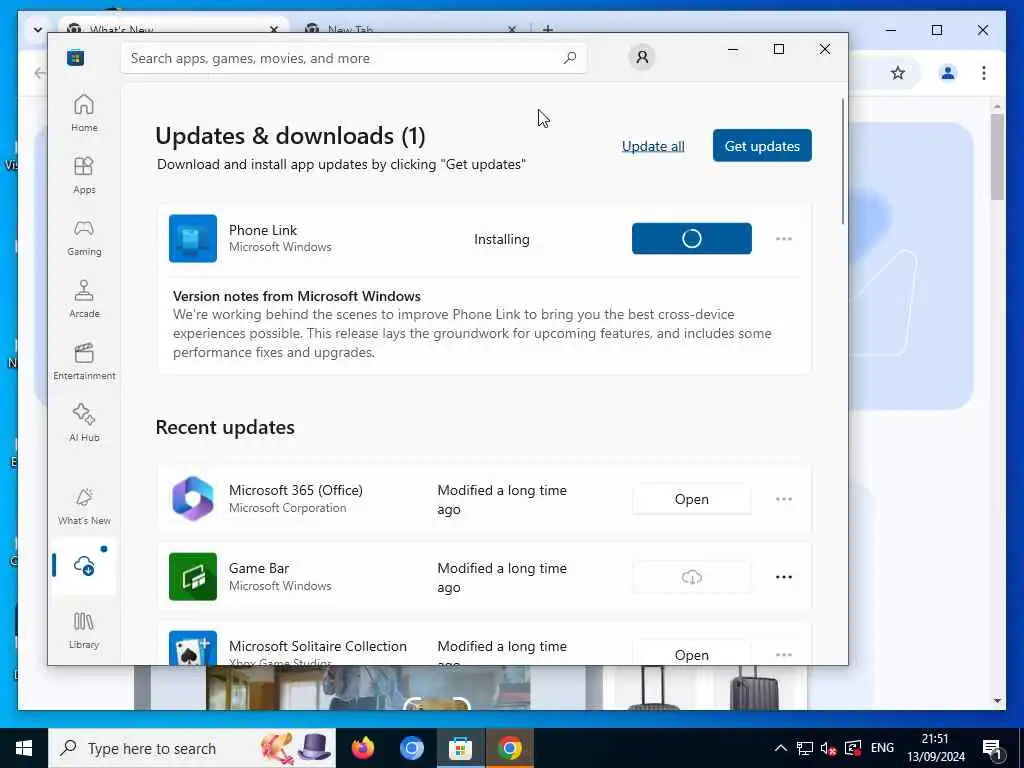Viewport: 1024px width, 768px height.
Task: Click the Phone Link app icon
Action: pos(193,238)
